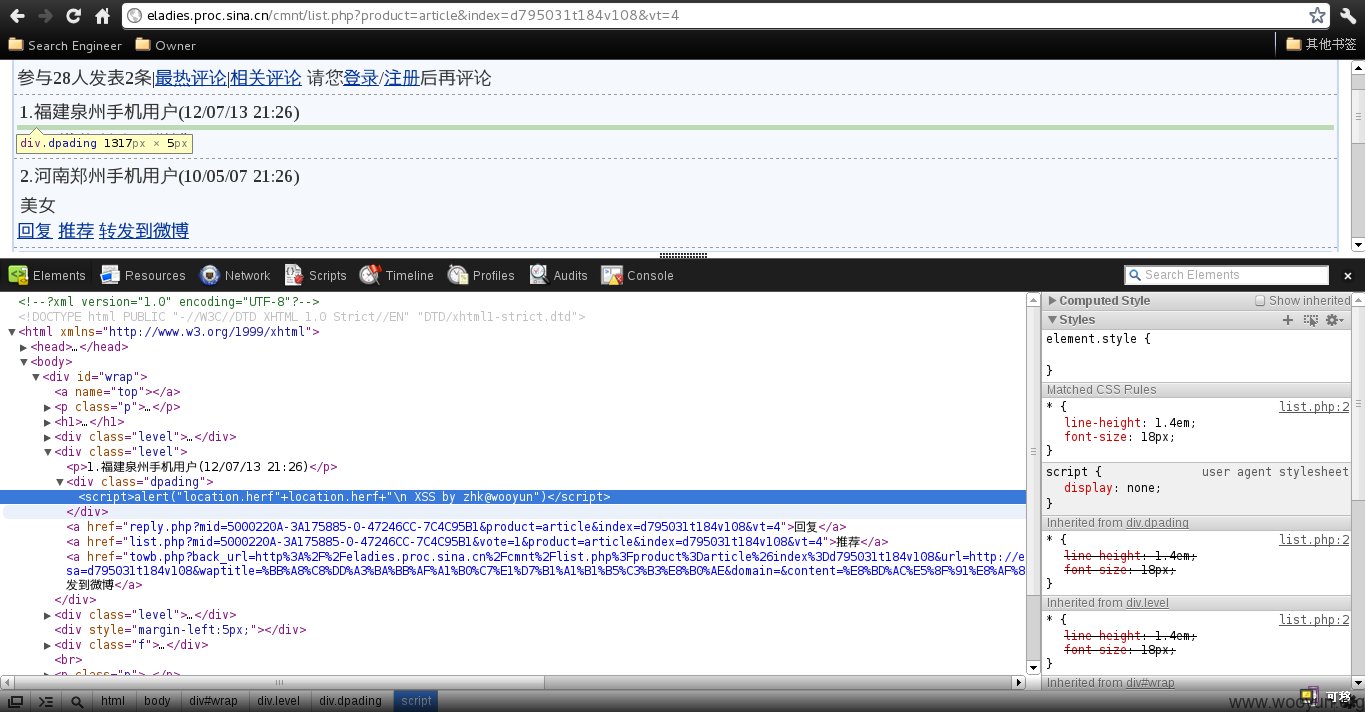Go back with the browser back arrow
Viewport: 1365px width, 712px height.
17,16
